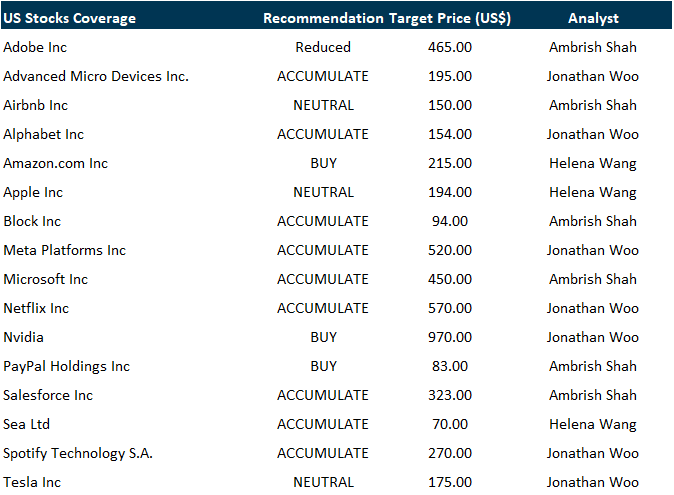Select the Analyst column header
674x495 pixels.
pos(593,18)
